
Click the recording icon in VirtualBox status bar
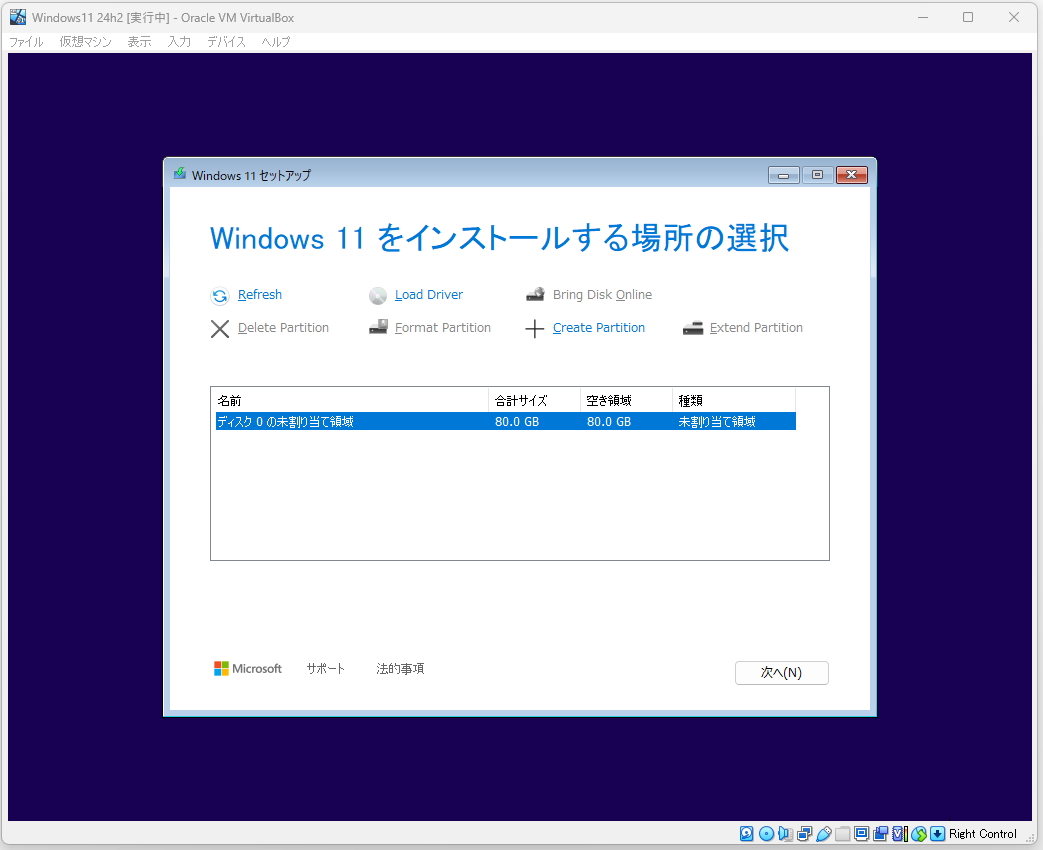click(x=879, y=833)
